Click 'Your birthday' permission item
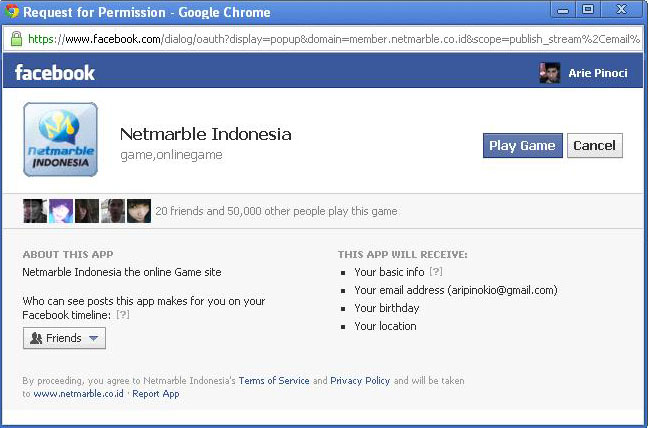 (x=387, y=308)
